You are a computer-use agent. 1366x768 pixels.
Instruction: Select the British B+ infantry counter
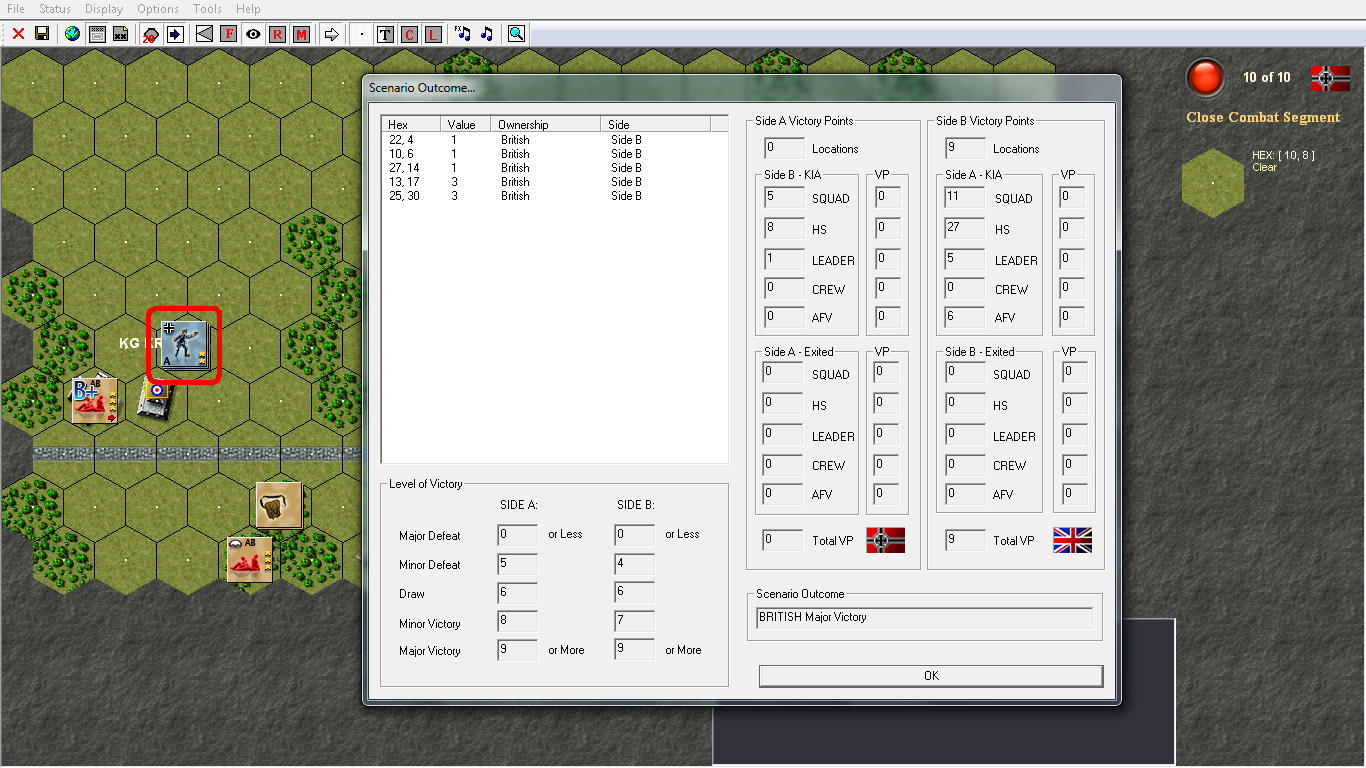coord(94,400)
